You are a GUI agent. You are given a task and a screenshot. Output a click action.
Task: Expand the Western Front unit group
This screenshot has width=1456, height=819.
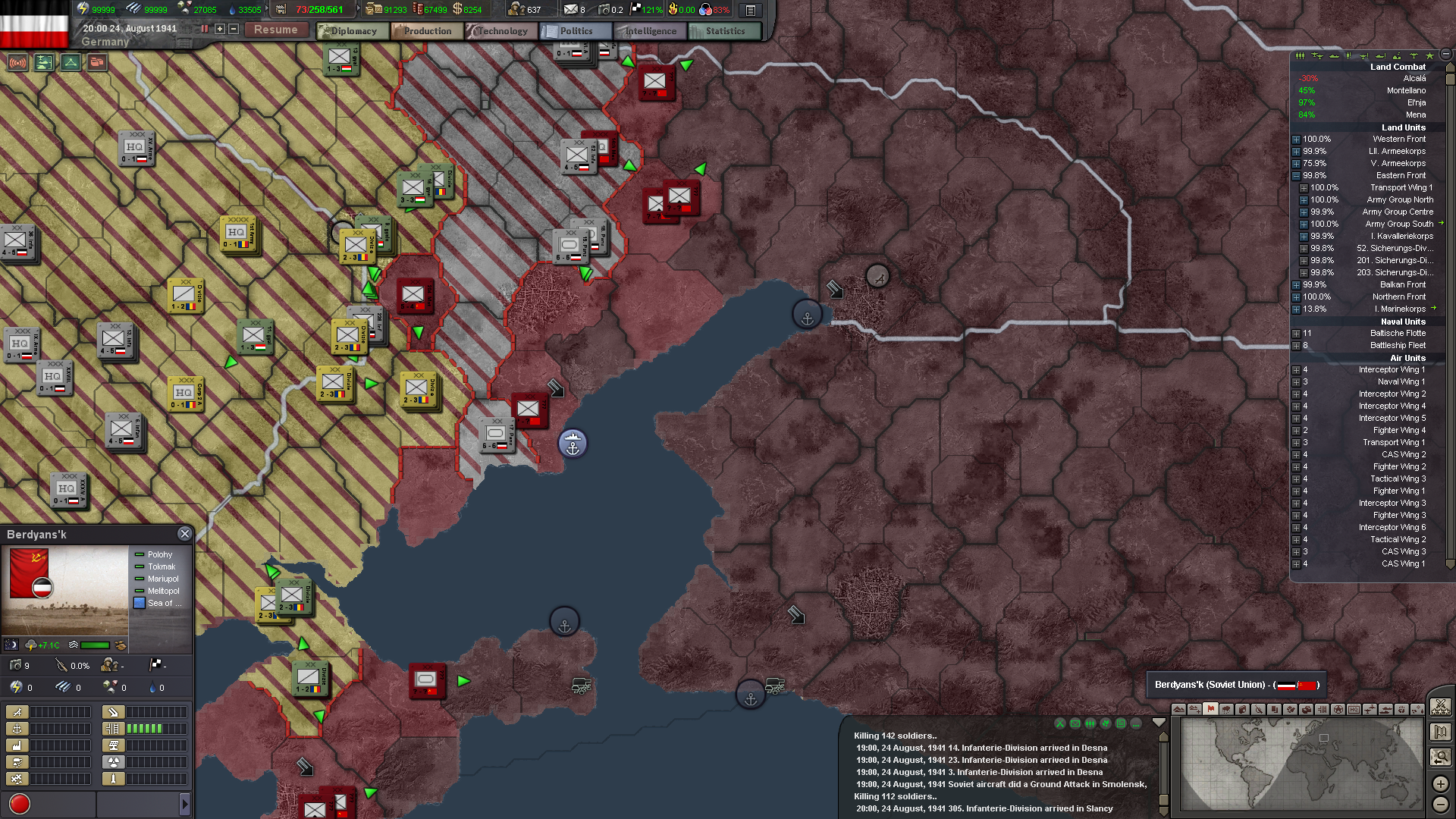pos(1296,140)
